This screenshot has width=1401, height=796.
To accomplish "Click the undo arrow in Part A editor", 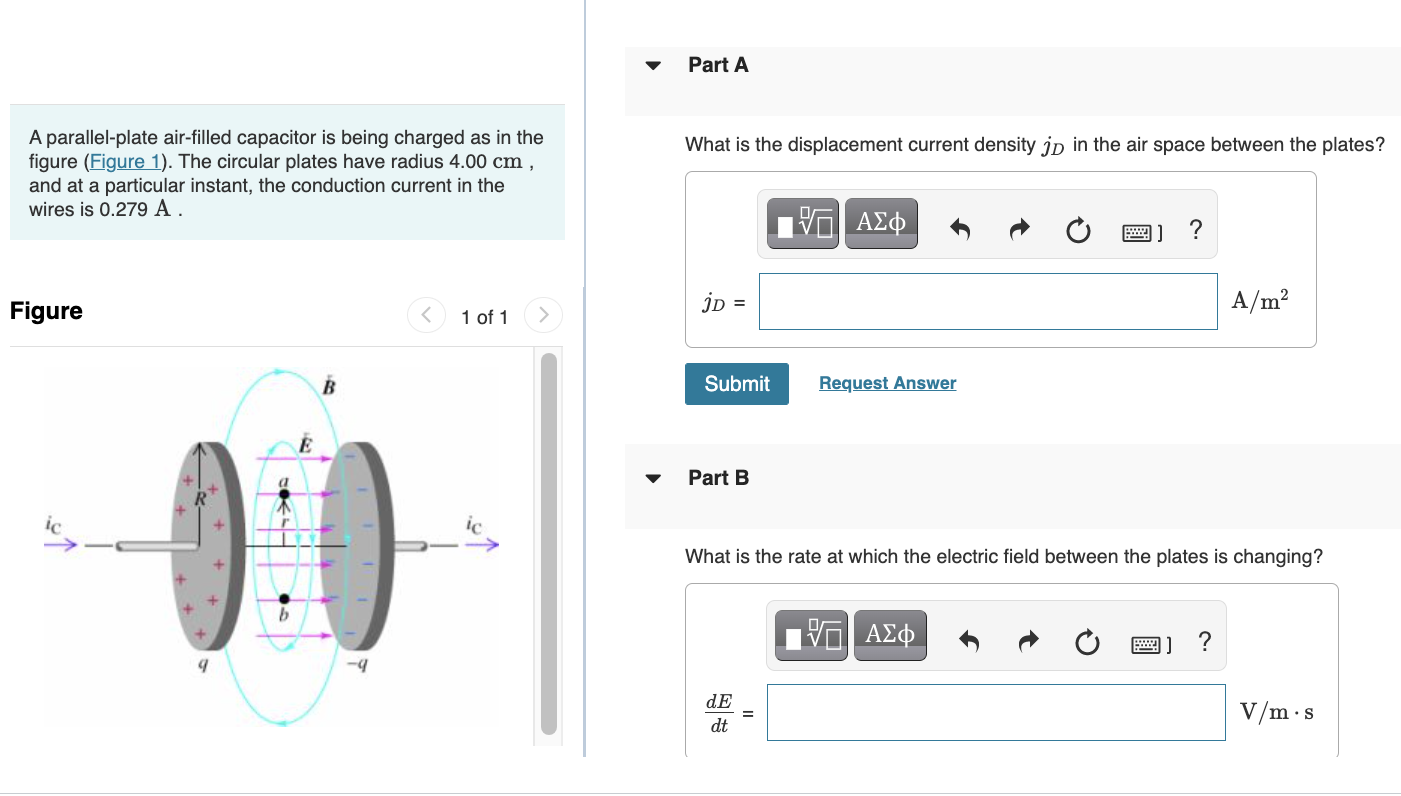I will click(x=958, y=229).
